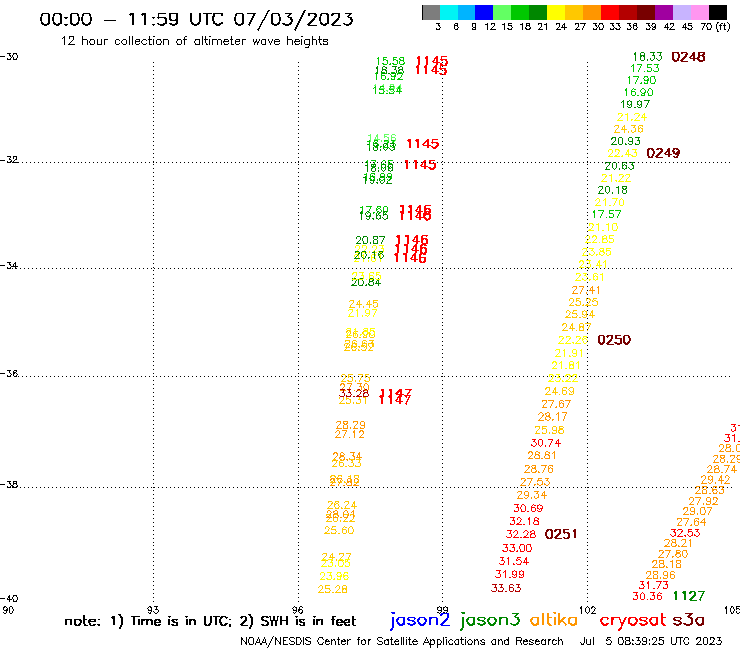Select the lavender swatch in the color scale
The height and width of the screenshot is (650, 740).
[681, 12]
